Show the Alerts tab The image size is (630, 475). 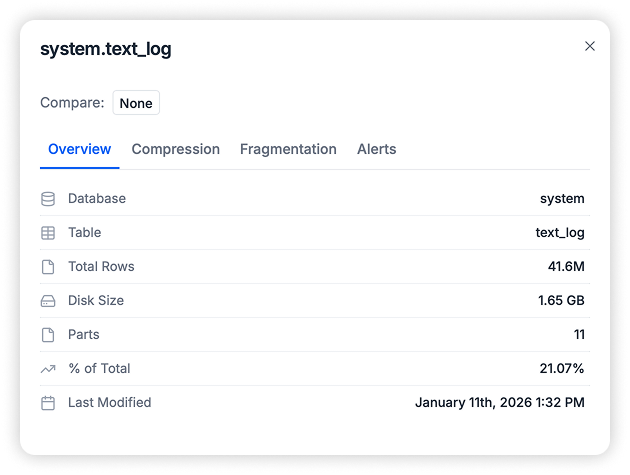pos(377,149)
